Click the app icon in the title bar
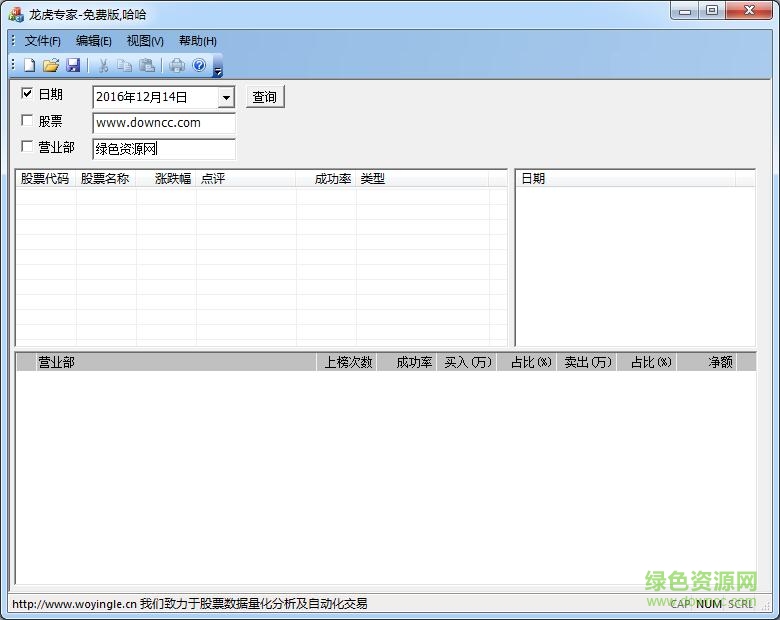This screenshot has width=780, height=620. [x=15, y=14]
